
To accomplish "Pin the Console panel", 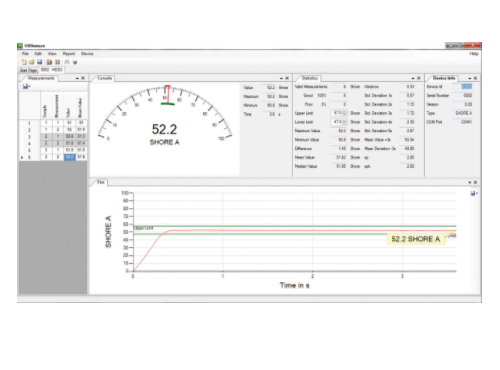I will pyautogui.click(x=281, y=78).
